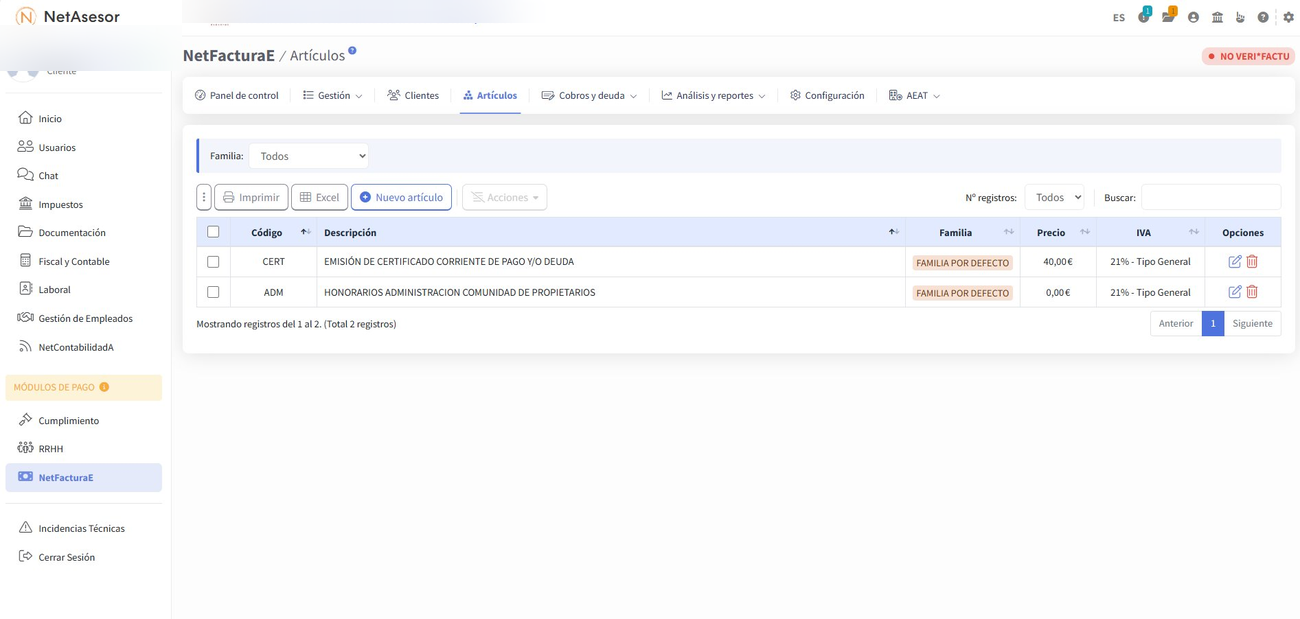Check the box for the ADM row

tap(213, 292)
